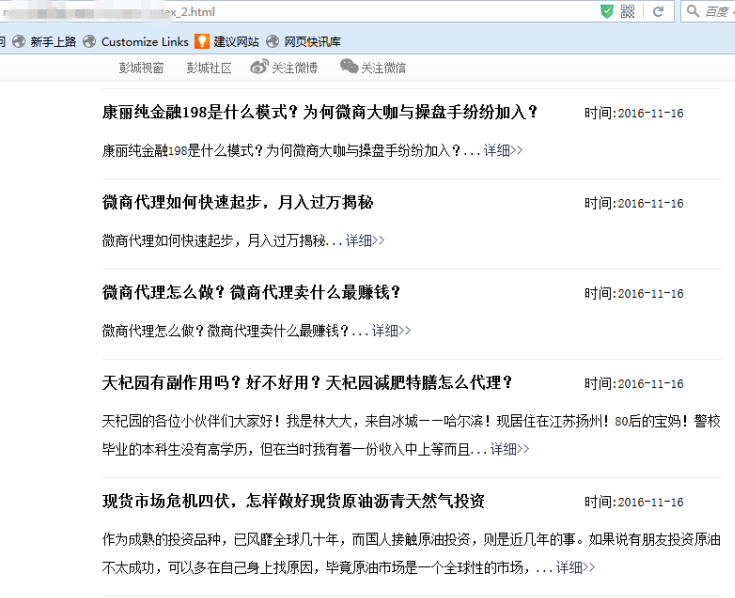Screen dimensions: 735x598
Task: Open 微商代理如何快速起步 article title
Action: (237, 202)
